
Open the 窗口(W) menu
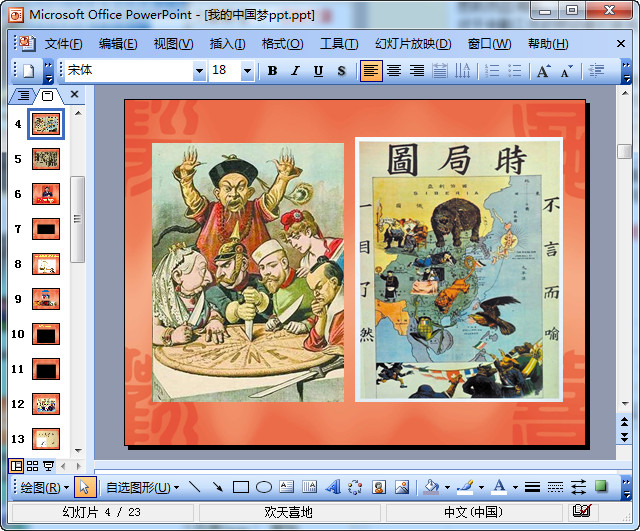489,44
